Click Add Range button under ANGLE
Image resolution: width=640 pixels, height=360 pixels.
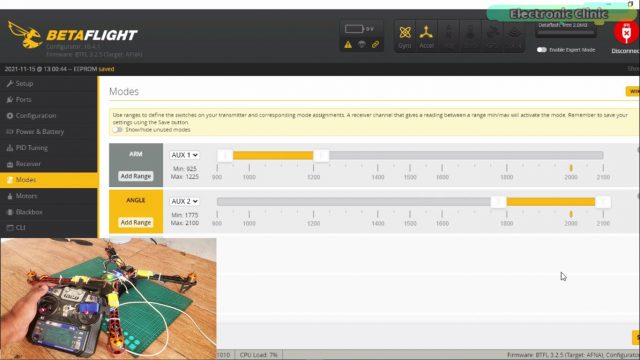pos(136,222)
